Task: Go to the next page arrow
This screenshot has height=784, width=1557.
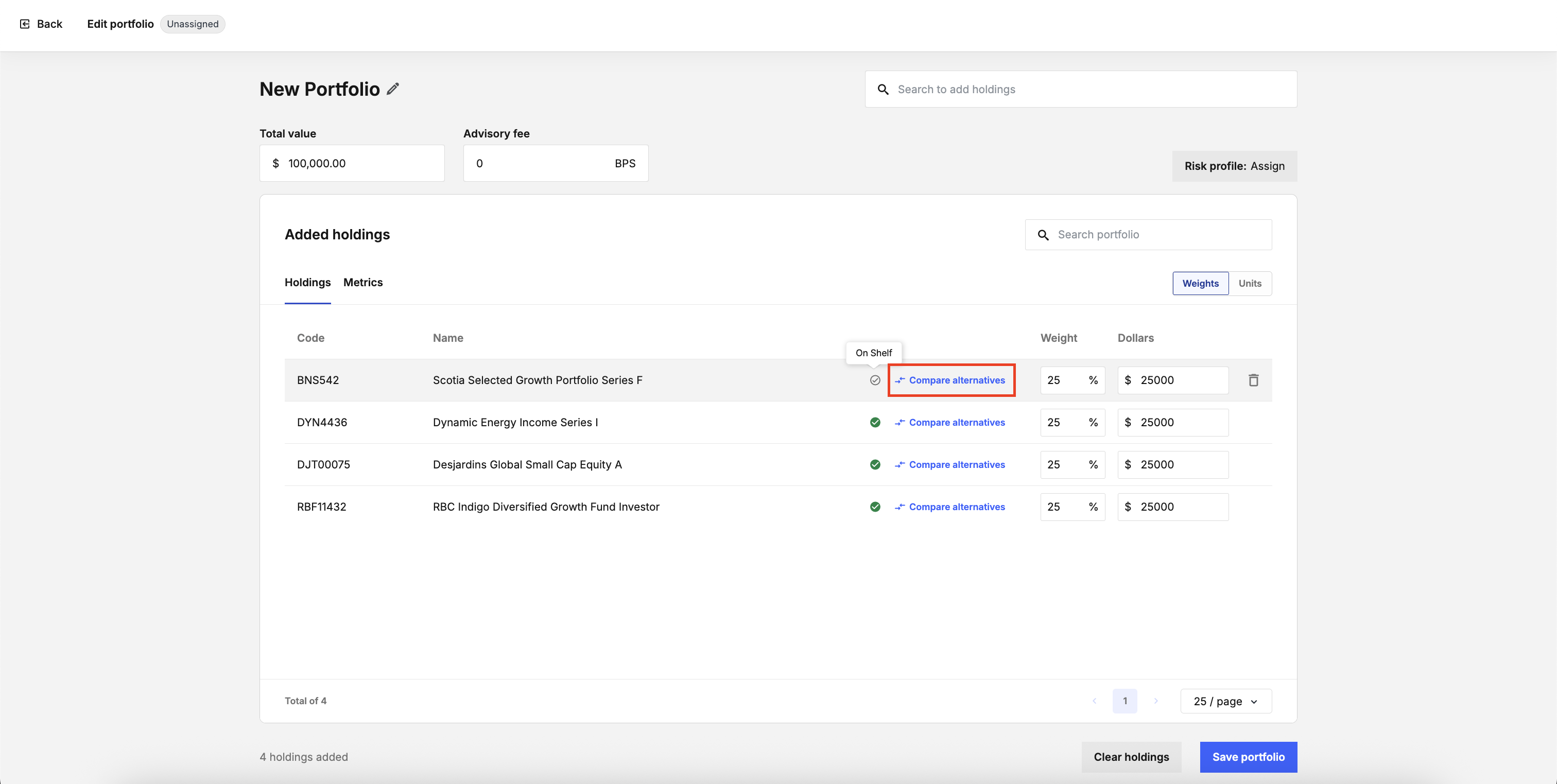Action: pyautogui.click(x=1156, y=701)
